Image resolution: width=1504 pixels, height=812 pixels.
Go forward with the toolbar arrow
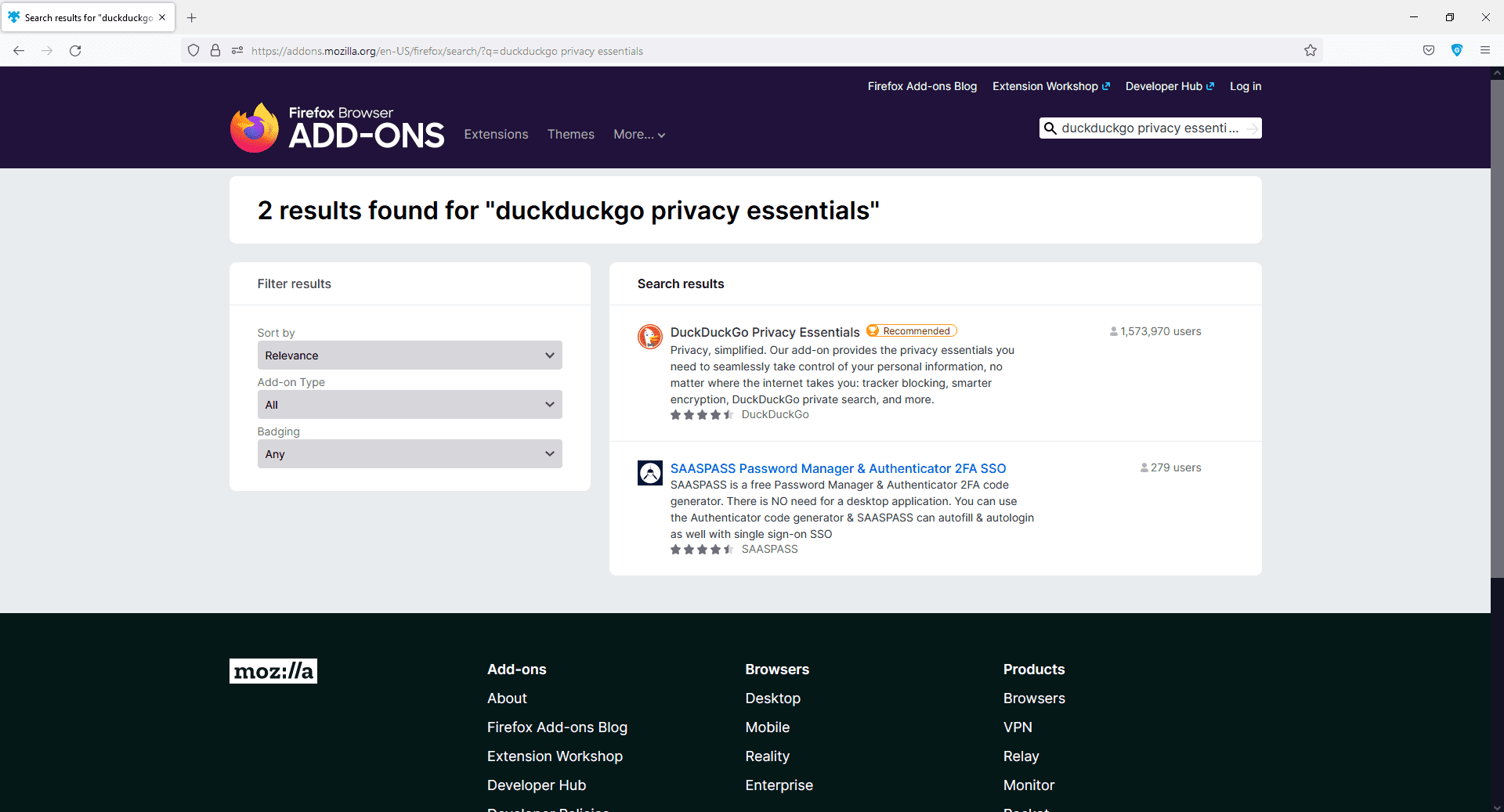click(47, 51)
